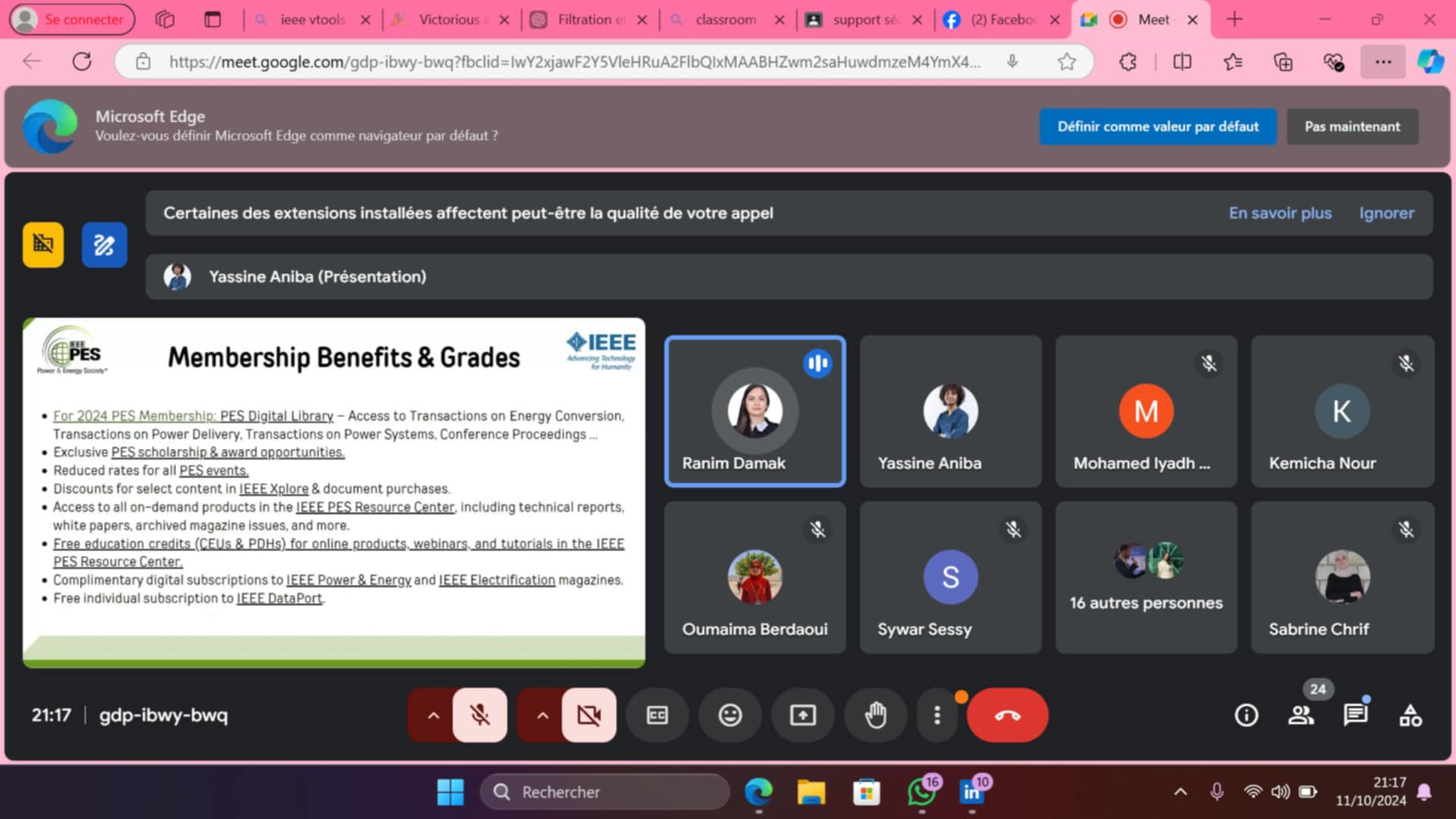Open volume control in system tray

tap(1280, 792)
